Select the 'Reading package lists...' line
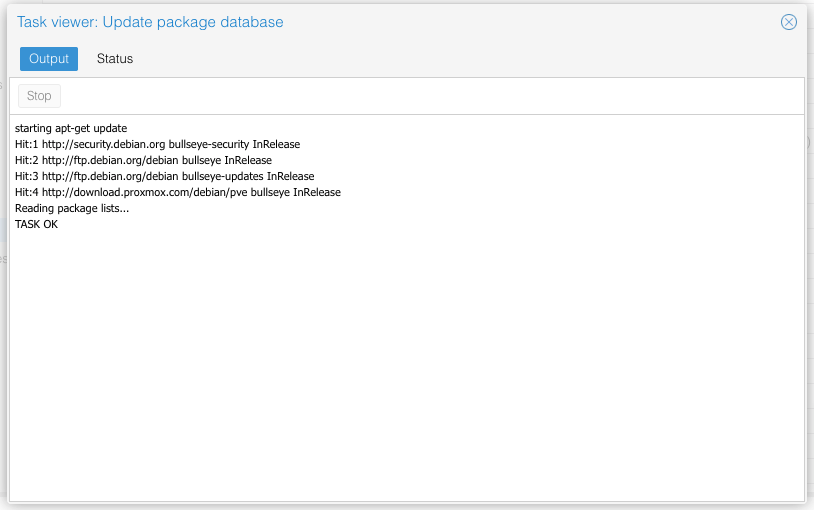Screen dimensions: 814x510 (72, 208)
